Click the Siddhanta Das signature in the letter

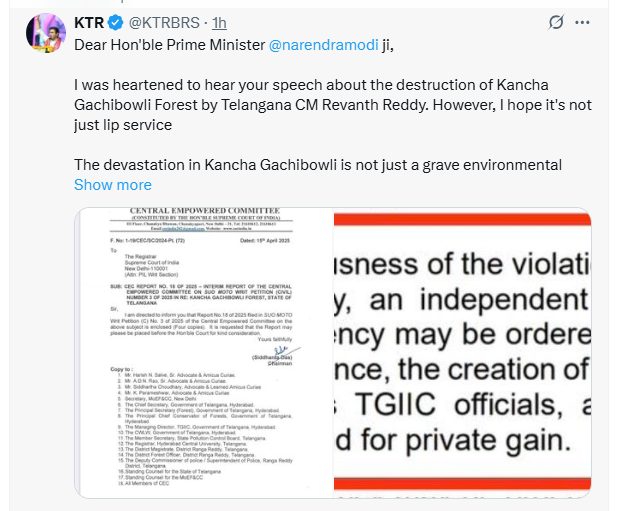point(277,356)
